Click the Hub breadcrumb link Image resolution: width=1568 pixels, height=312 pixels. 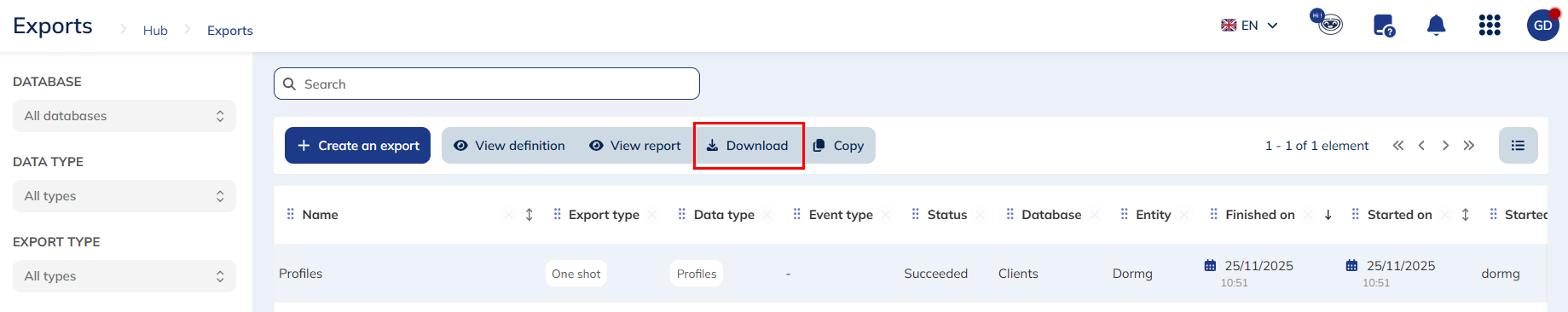point(155,31)
